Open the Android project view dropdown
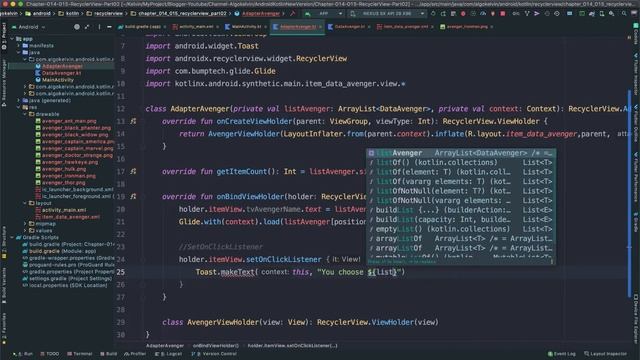The width and height of the screenshot is (640, 360). 29,27
